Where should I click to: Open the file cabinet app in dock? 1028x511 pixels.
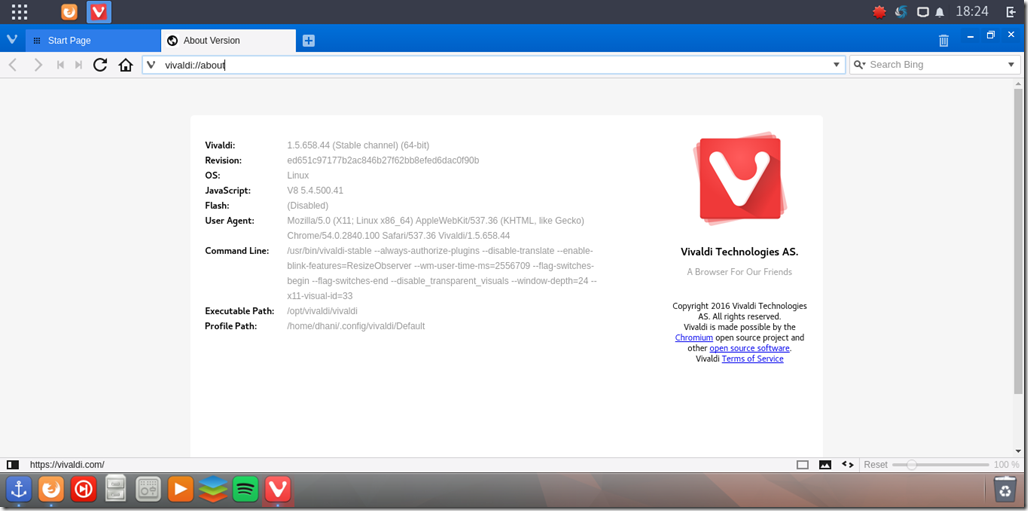click(116, 489)
